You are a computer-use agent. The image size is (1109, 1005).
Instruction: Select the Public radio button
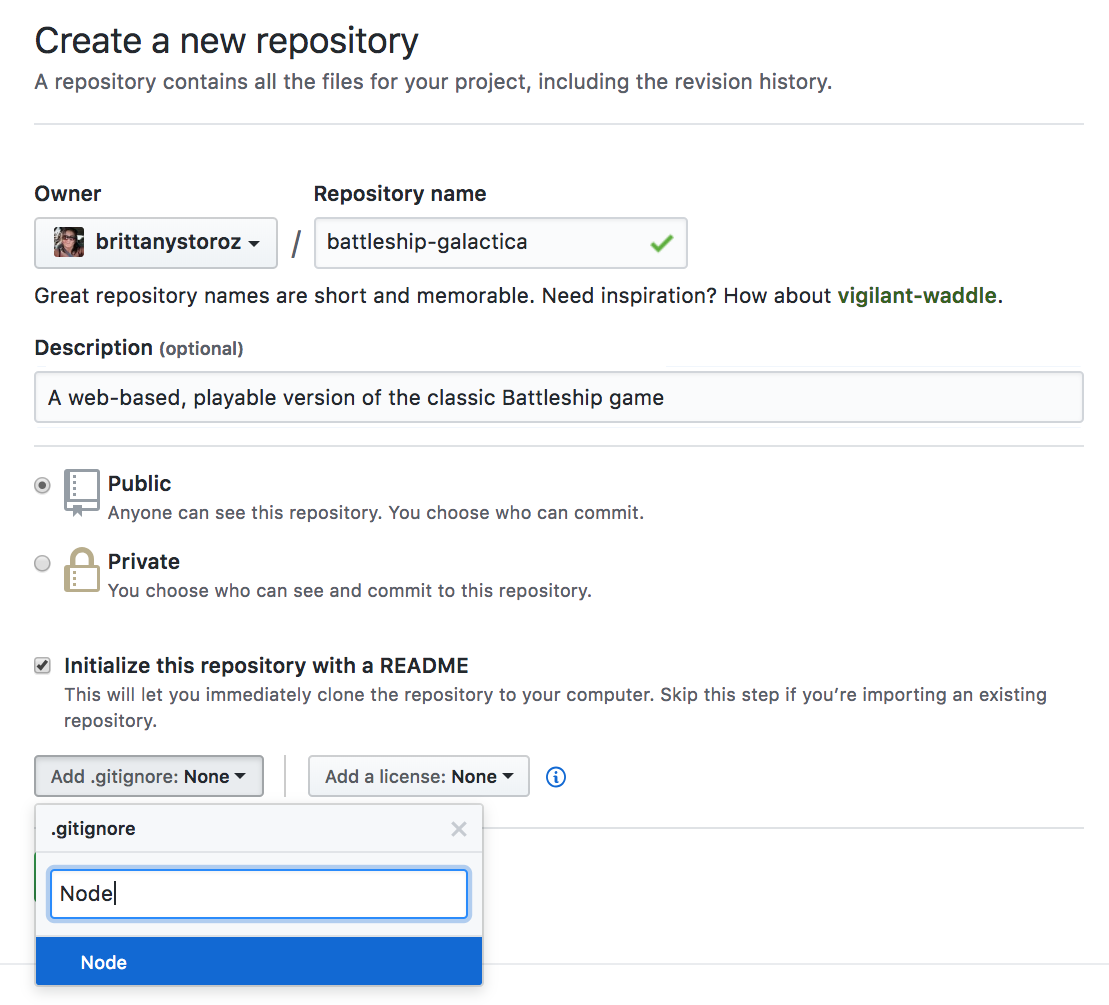click(42, 485)
